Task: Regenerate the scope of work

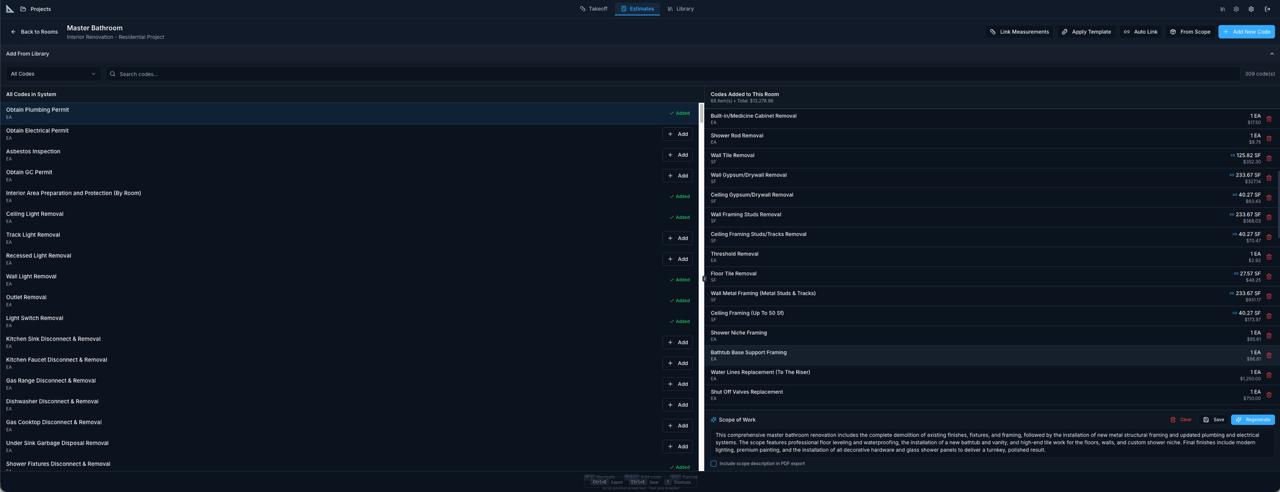Action: 1253,420
